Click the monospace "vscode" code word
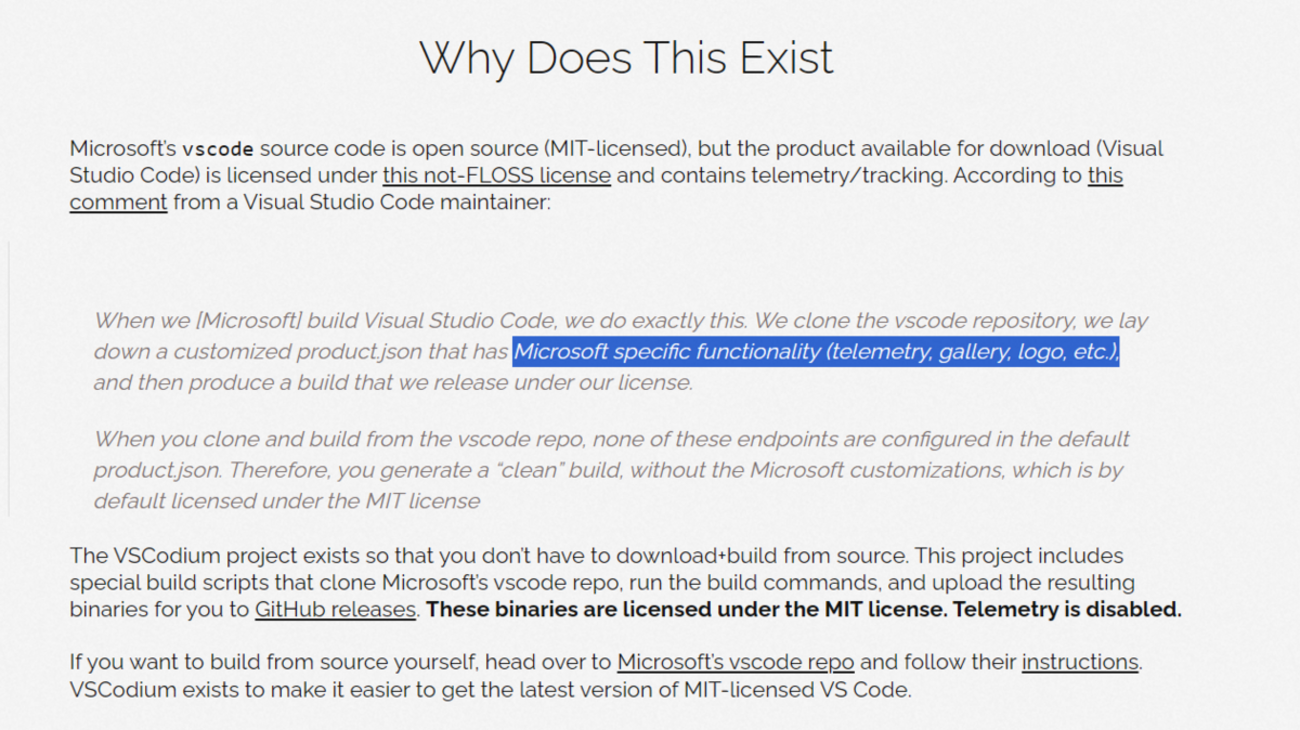 click(218, 150)
